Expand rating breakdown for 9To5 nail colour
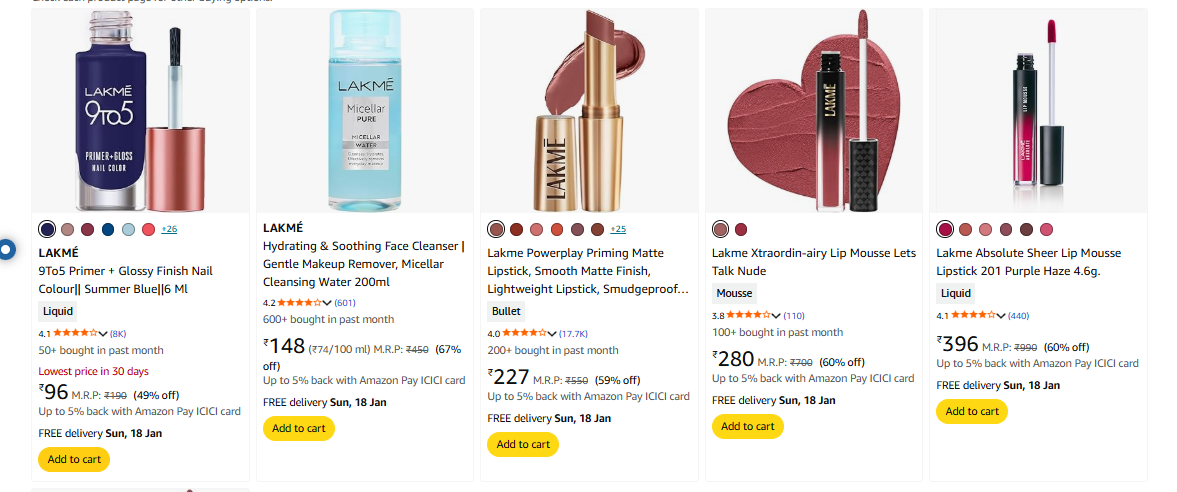This screenshot has width=1177, height=492. 104,333
